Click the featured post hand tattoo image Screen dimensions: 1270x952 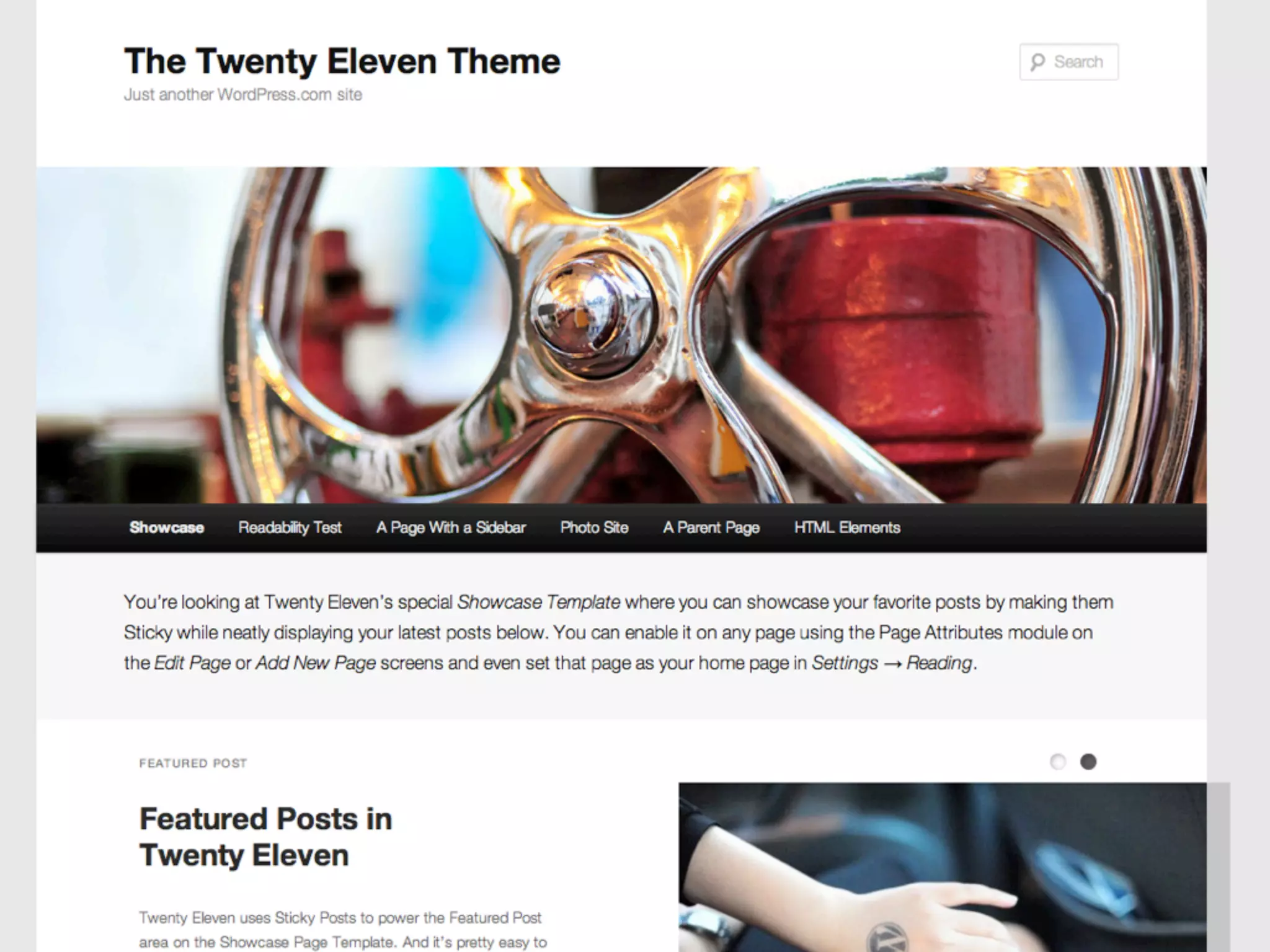pos(943,867)
